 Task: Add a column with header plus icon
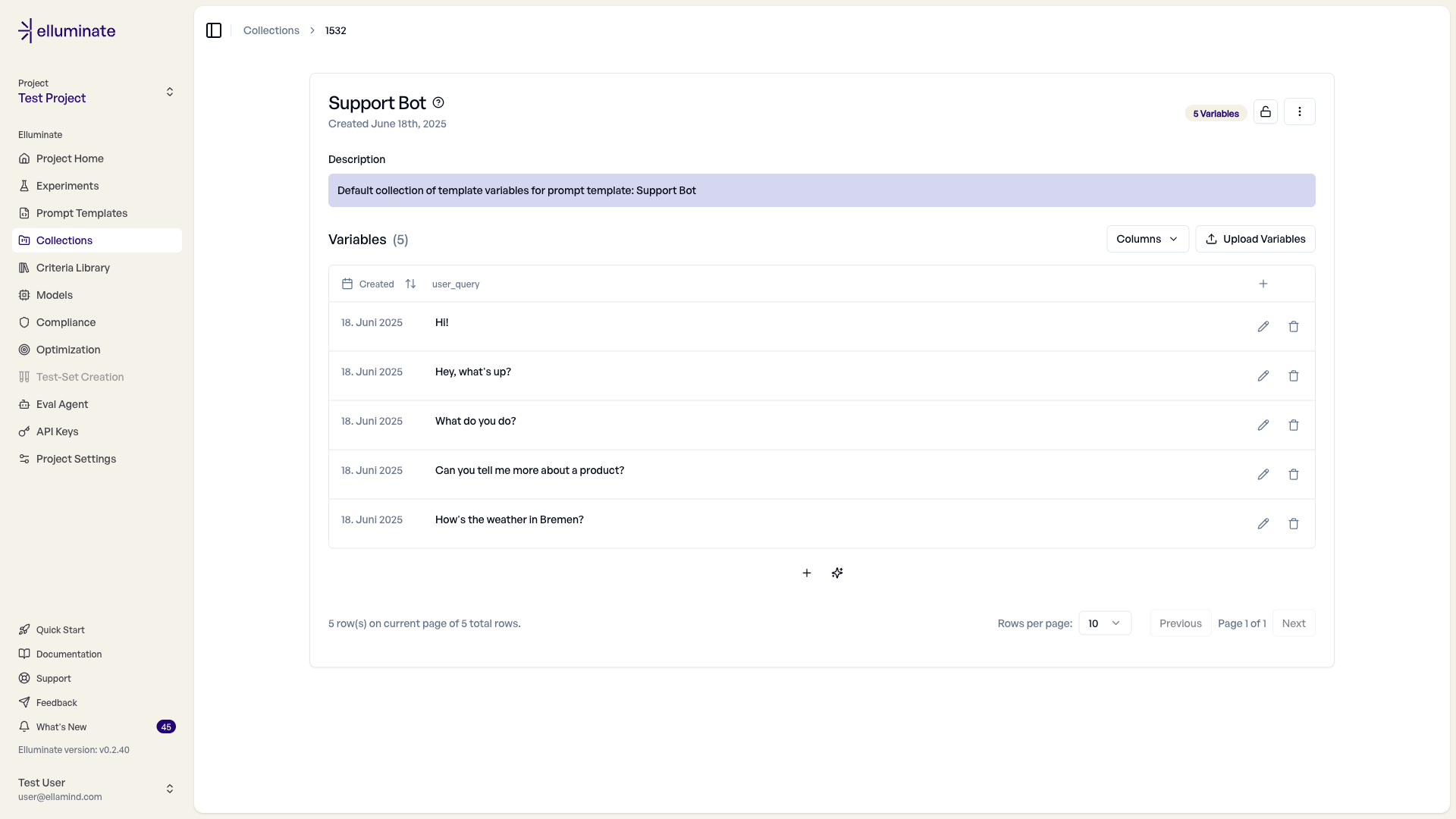coord(1263,284)
